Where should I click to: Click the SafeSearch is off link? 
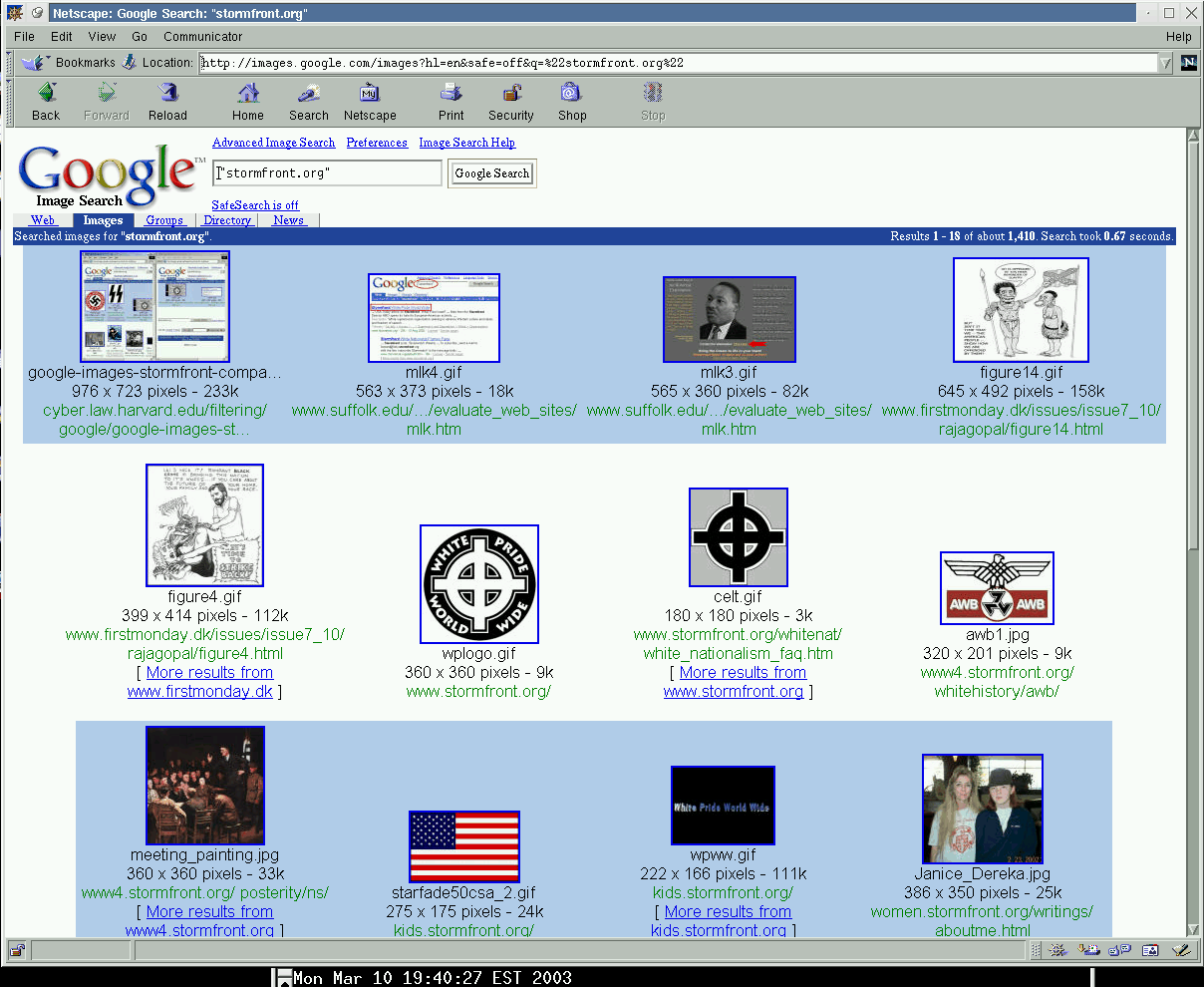click(x=255, y=205)
